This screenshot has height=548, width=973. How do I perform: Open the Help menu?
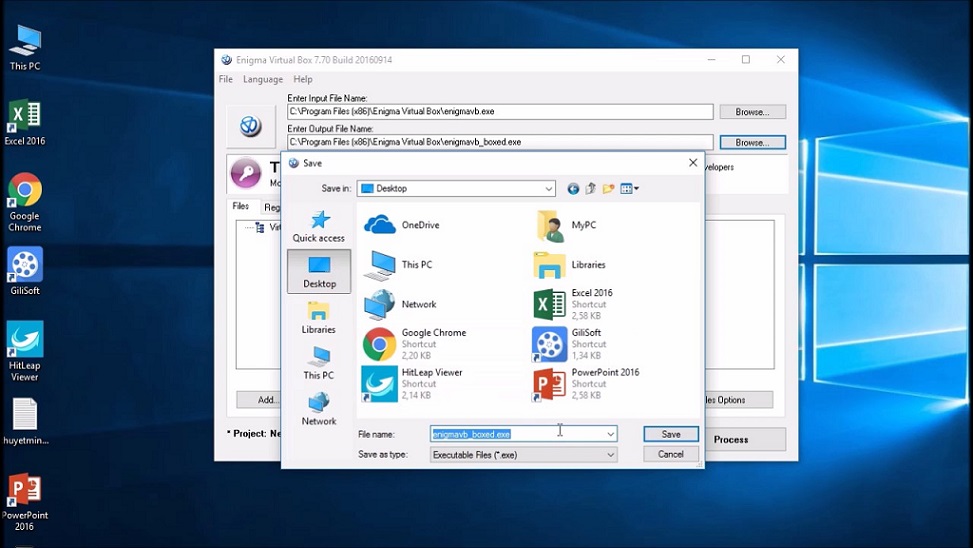[x=303, y=79]
